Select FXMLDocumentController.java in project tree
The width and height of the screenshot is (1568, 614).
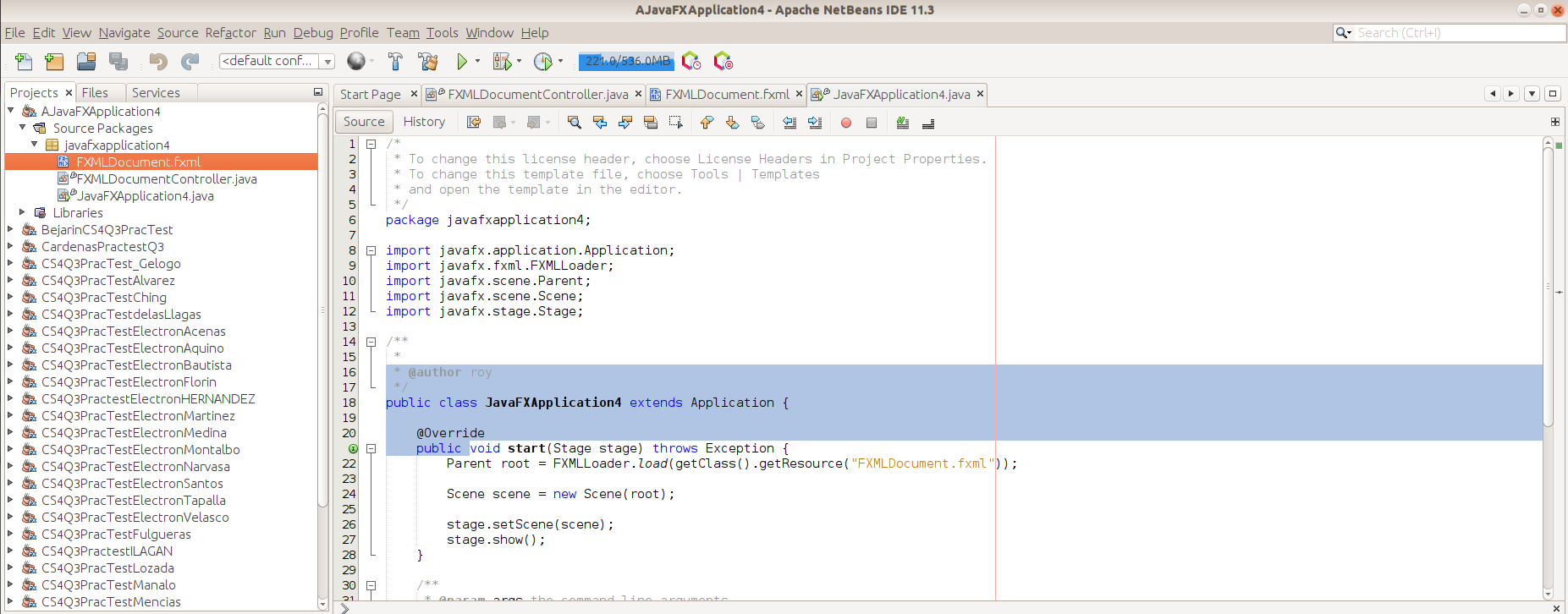(166, 178)
